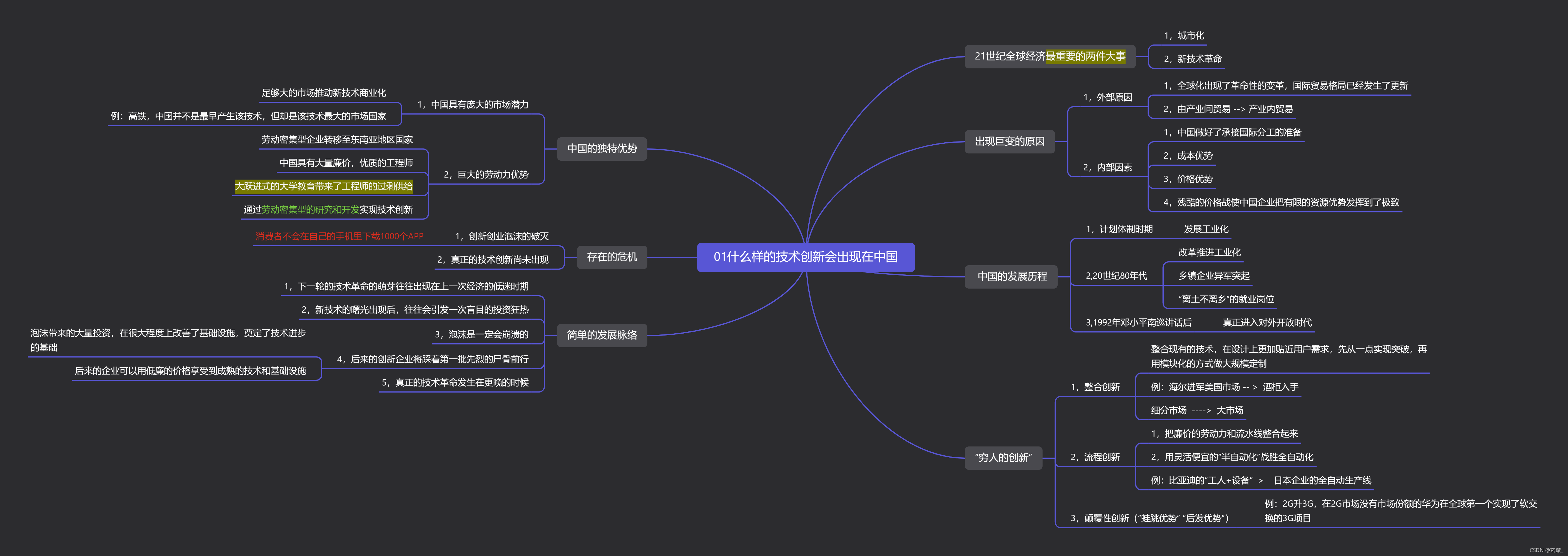
Task: Click red text 消费者不会在自己的手机里下载1000个APP
Action: [339, 236]
